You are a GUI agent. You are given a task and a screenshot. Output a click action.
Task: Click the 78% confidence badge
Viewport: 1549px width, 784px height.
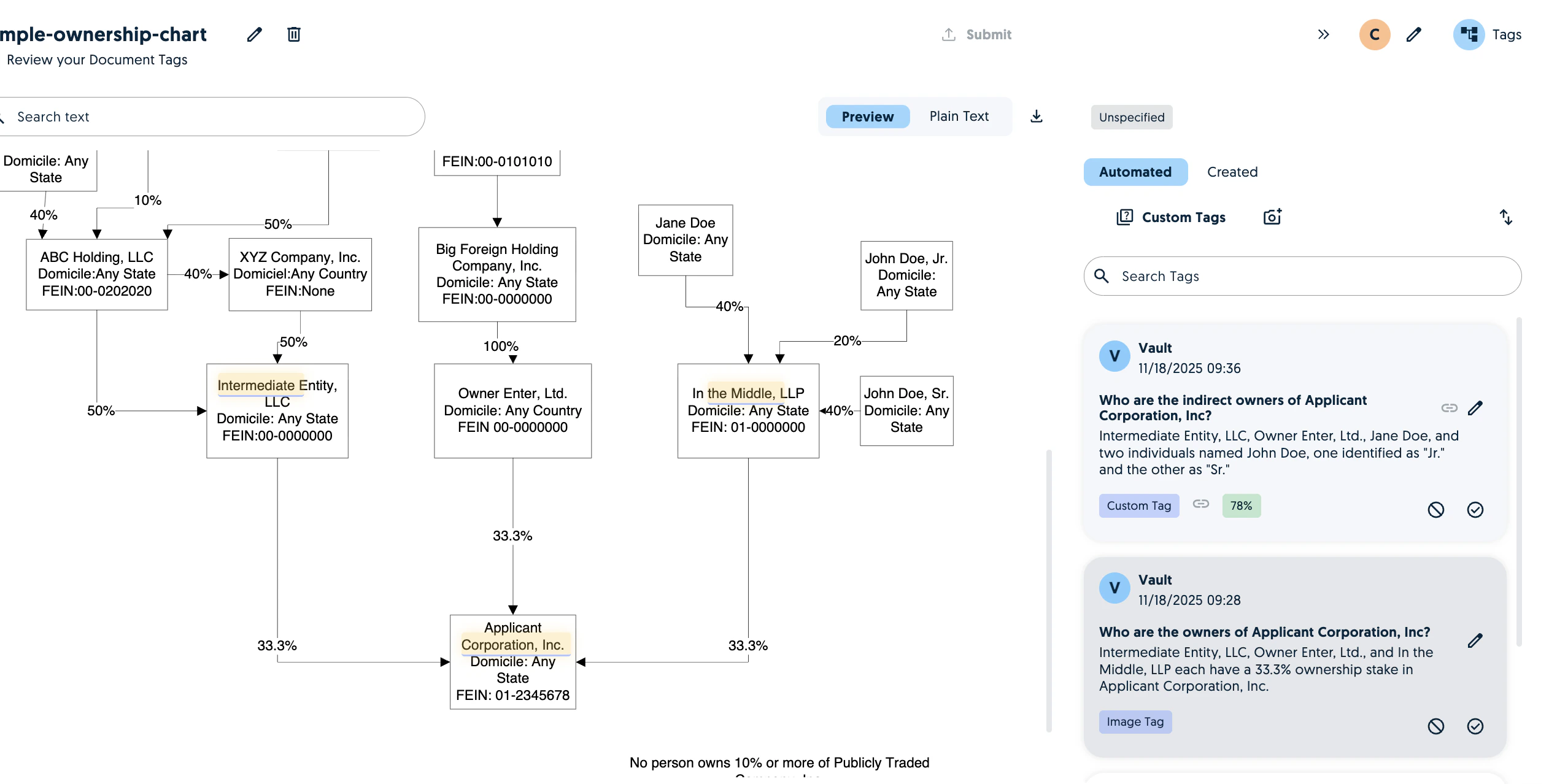(x=1242, y=505)
